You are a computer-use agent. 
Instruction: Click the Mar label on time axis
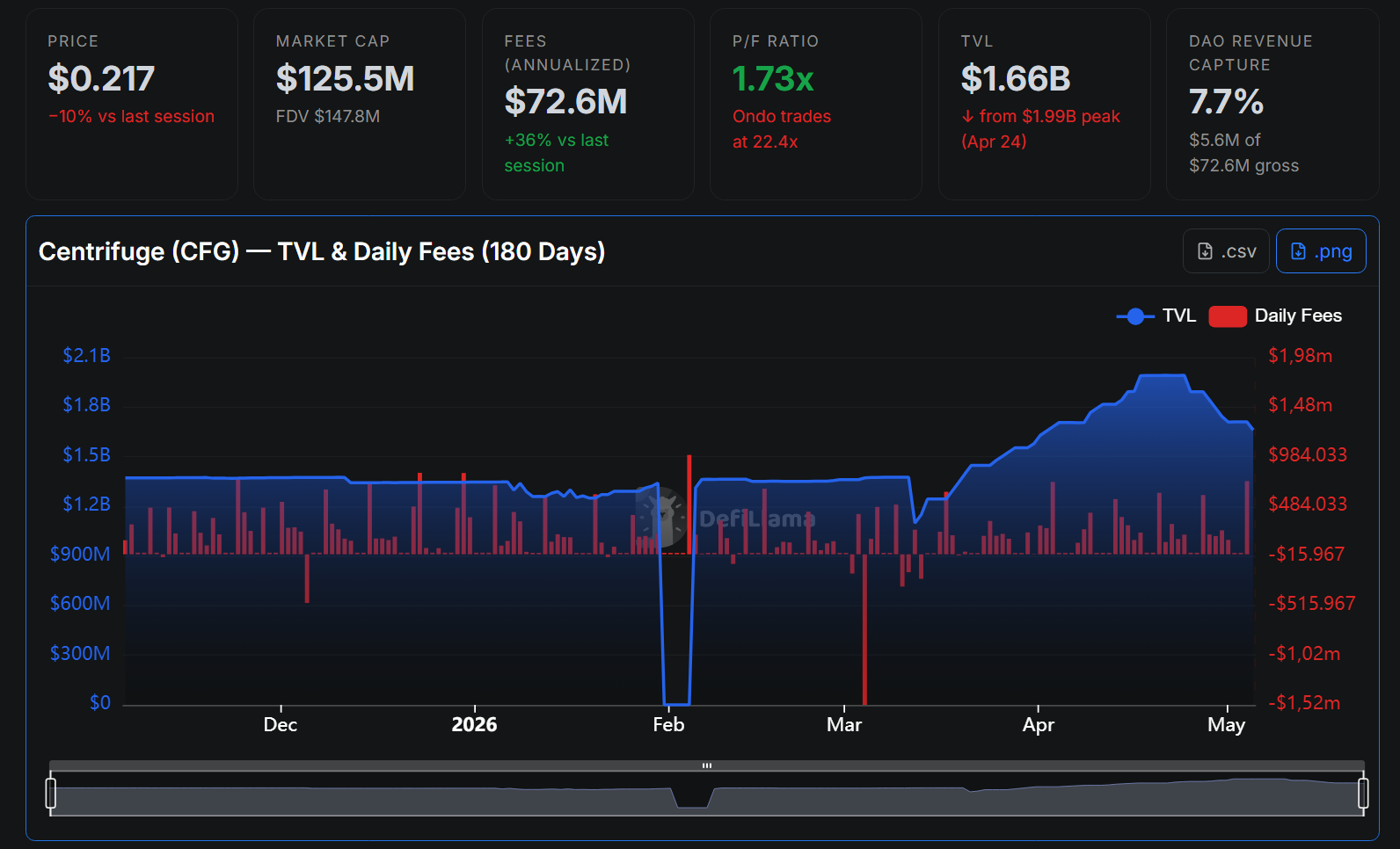click(844, 725)
